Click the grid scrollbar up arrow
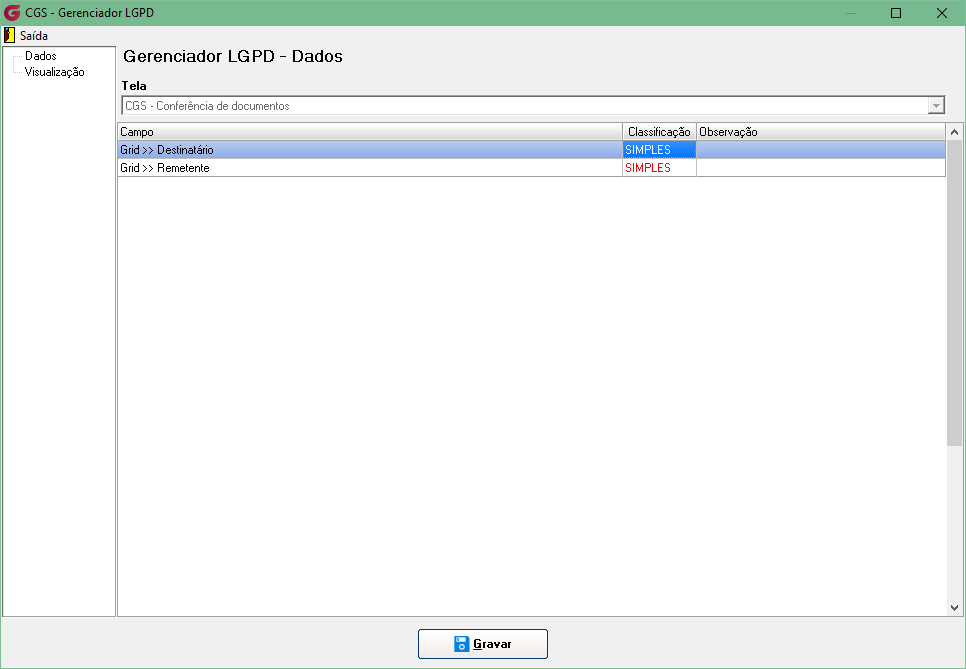966x669 pixels. click(954, 132)
